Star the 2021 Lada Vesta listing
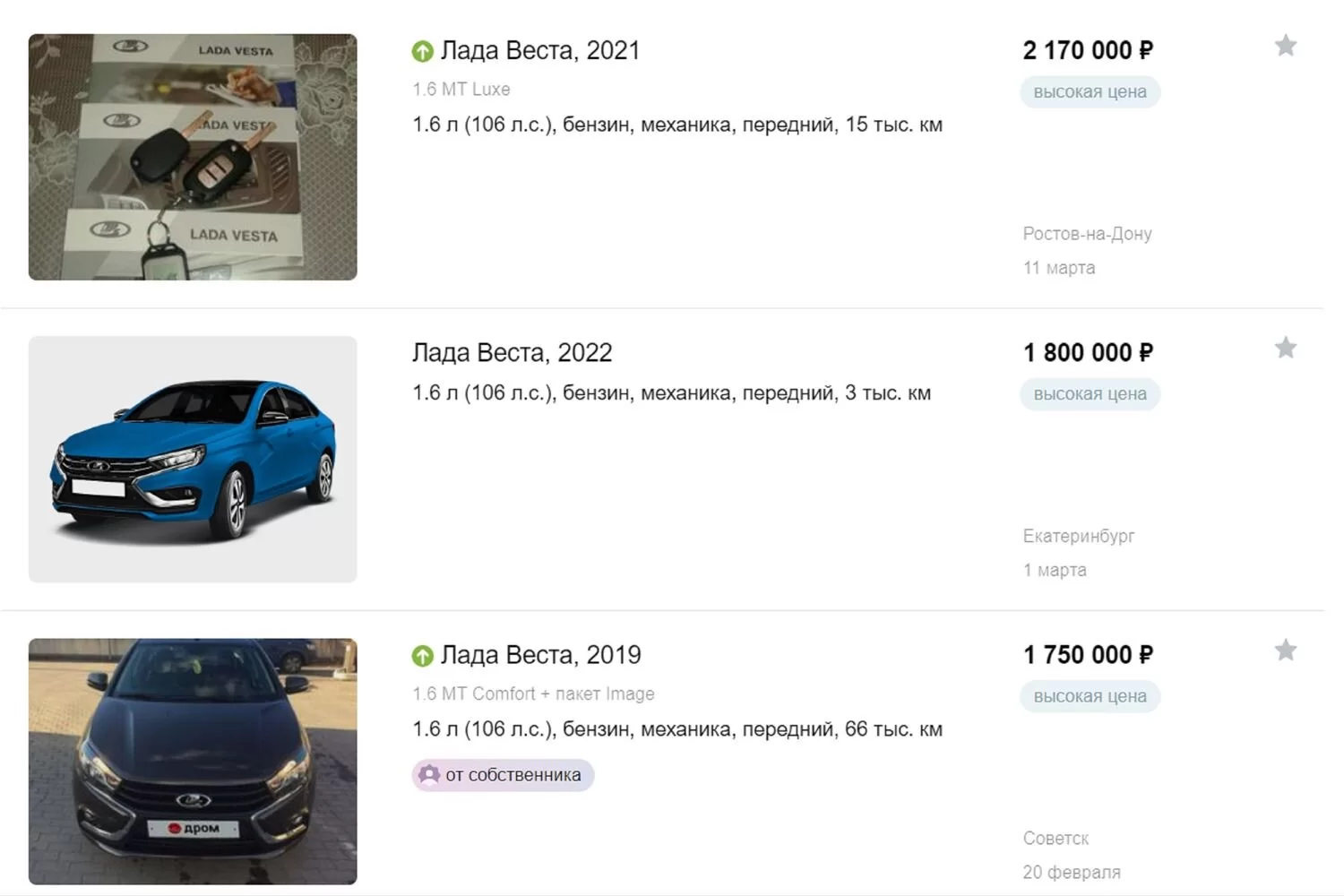Viewport: 1344px width, 896px height. click(1286, 46)
